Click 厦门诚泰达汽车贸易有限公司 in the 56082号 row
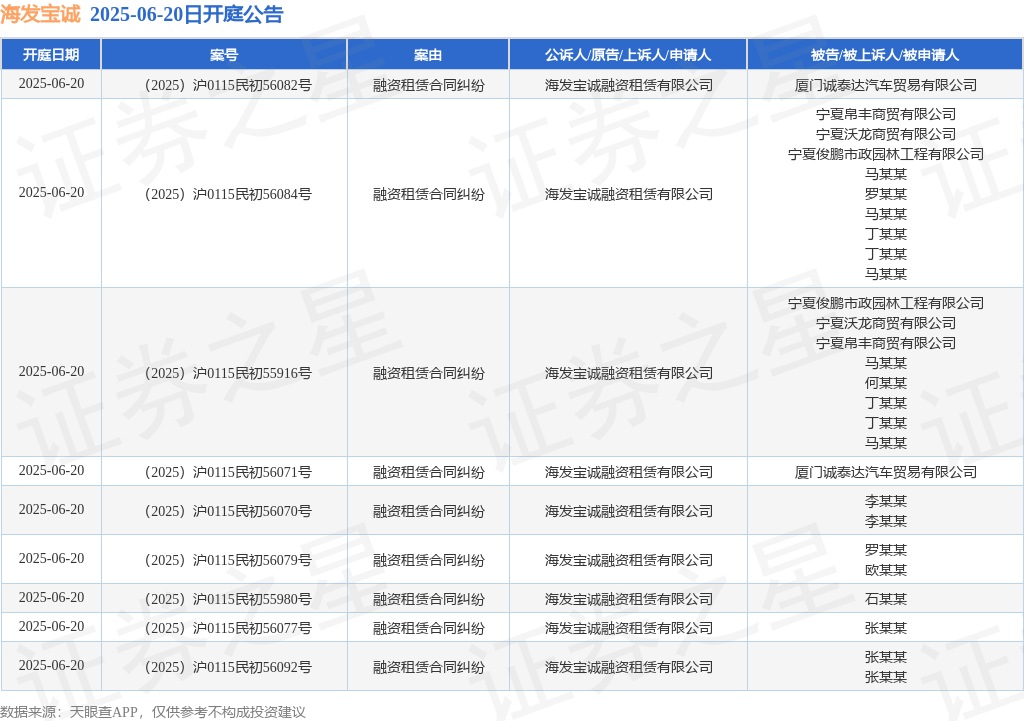This screenshot has width=1024, height=721. 886,85
